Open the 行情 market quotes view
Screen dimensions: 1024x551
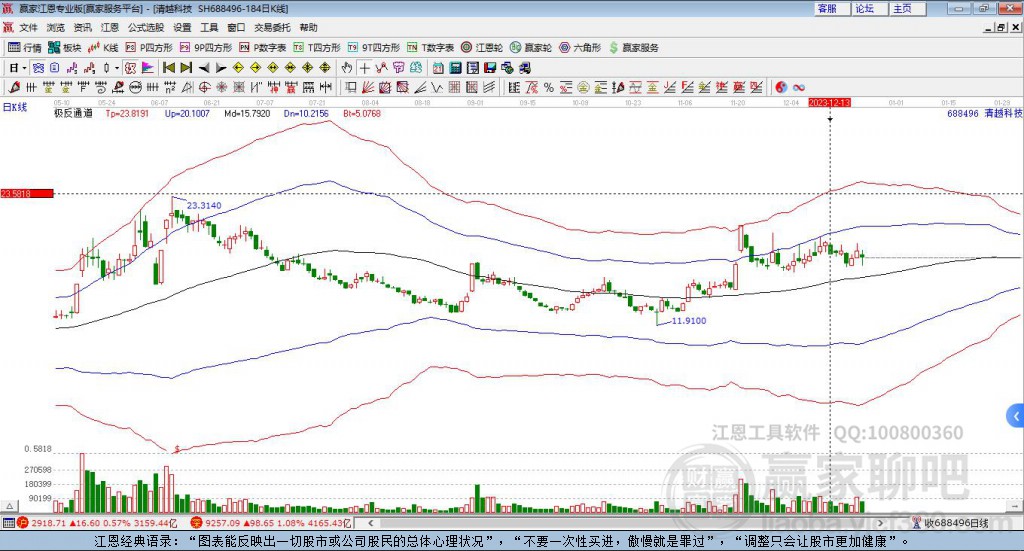(24, 48)
